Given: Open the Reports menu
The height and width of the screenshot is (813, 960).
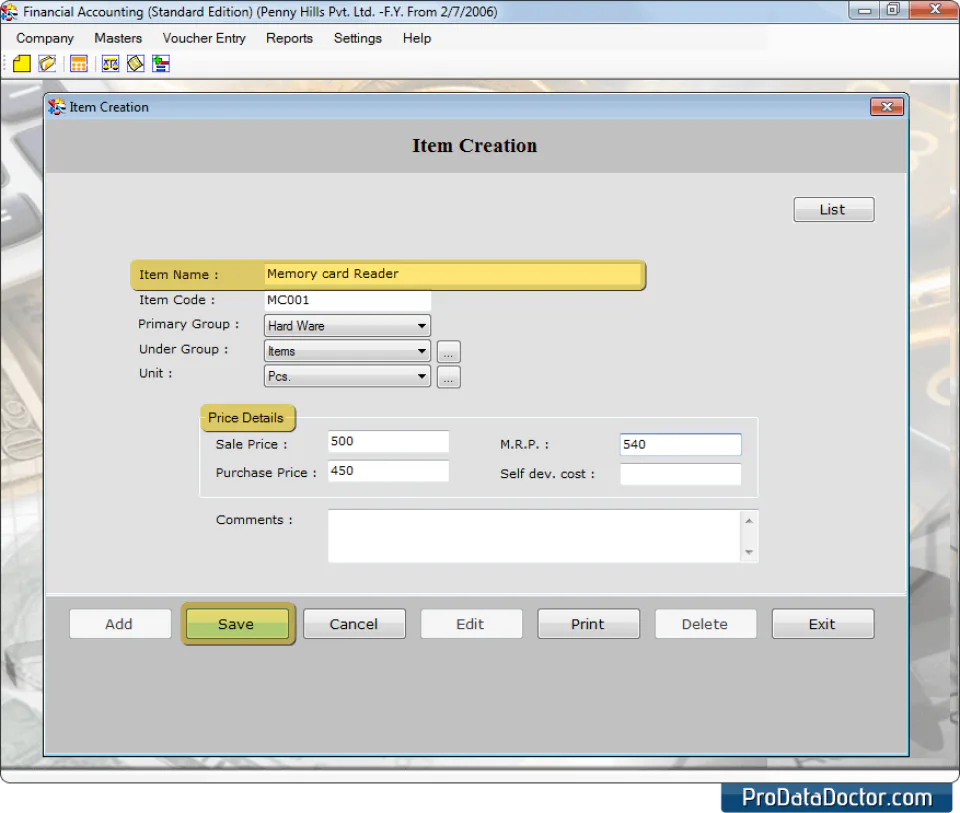Looking at the screenshot, I should [289, 38].
